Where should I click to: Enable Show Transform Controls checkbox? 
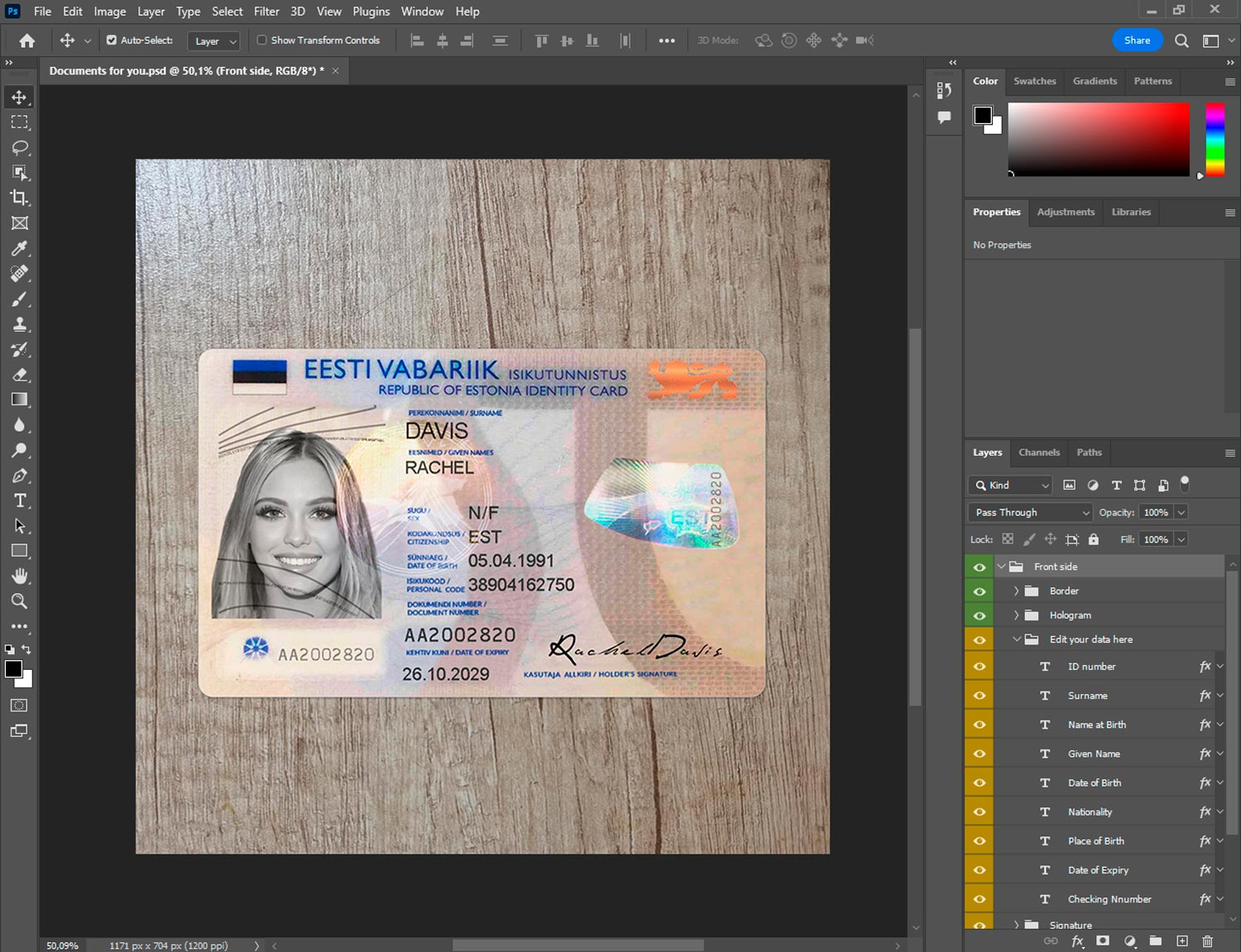[x=261, y=40]
